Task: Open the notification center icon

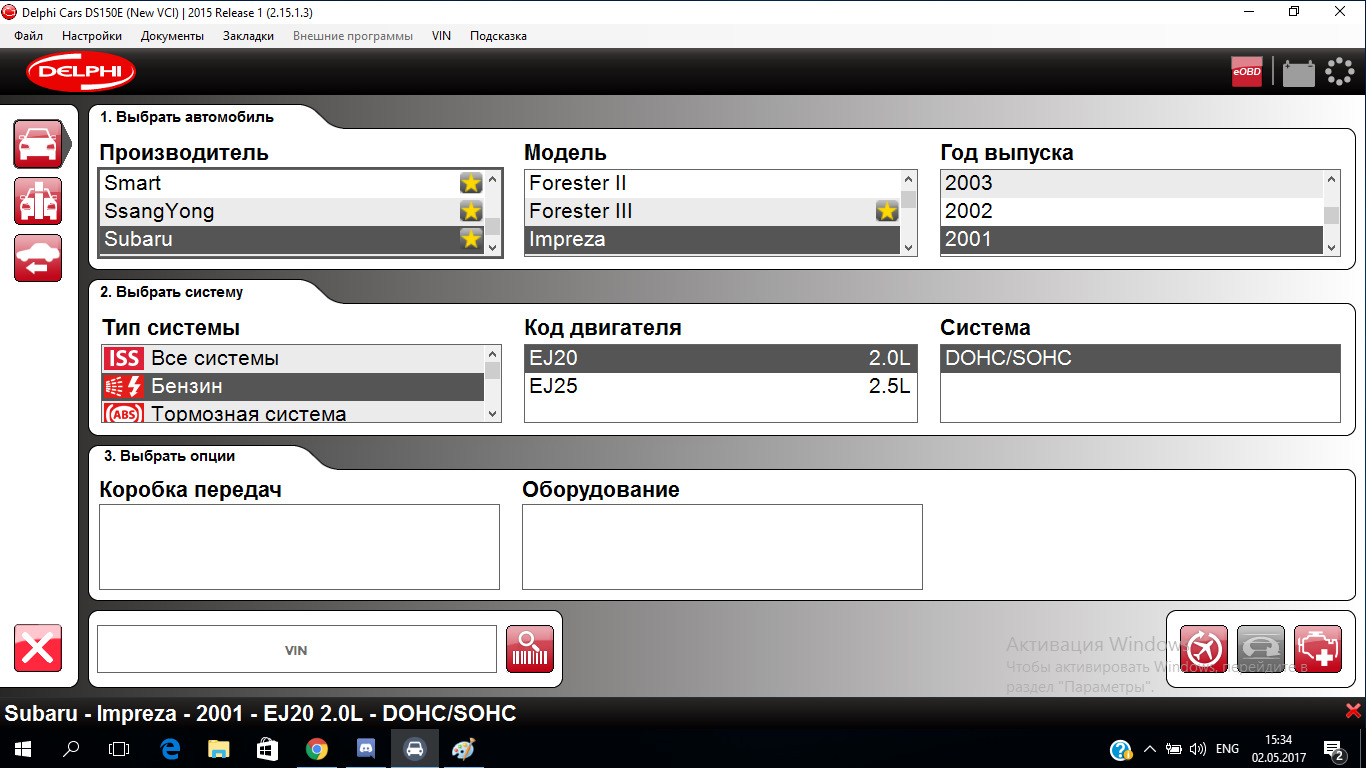Action: tap(1333, 749)
